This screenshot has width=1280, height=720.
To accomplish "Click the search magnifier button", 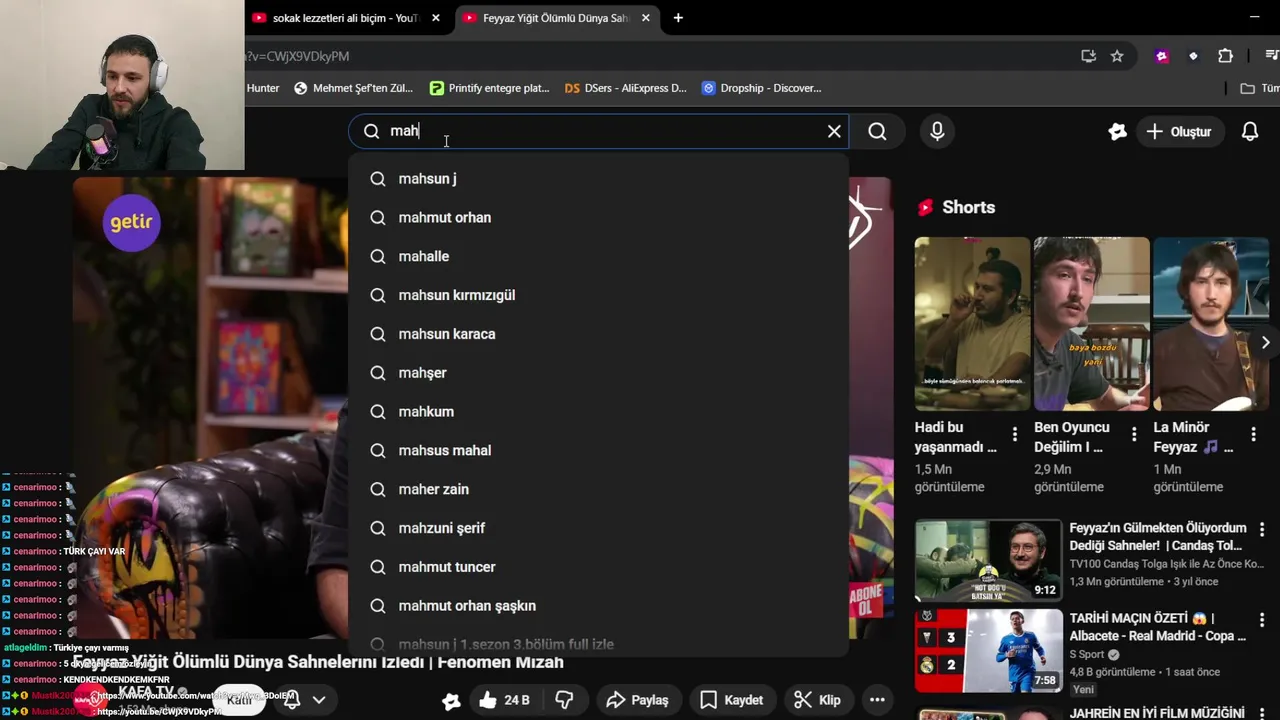I will click(x=877, y=131).
